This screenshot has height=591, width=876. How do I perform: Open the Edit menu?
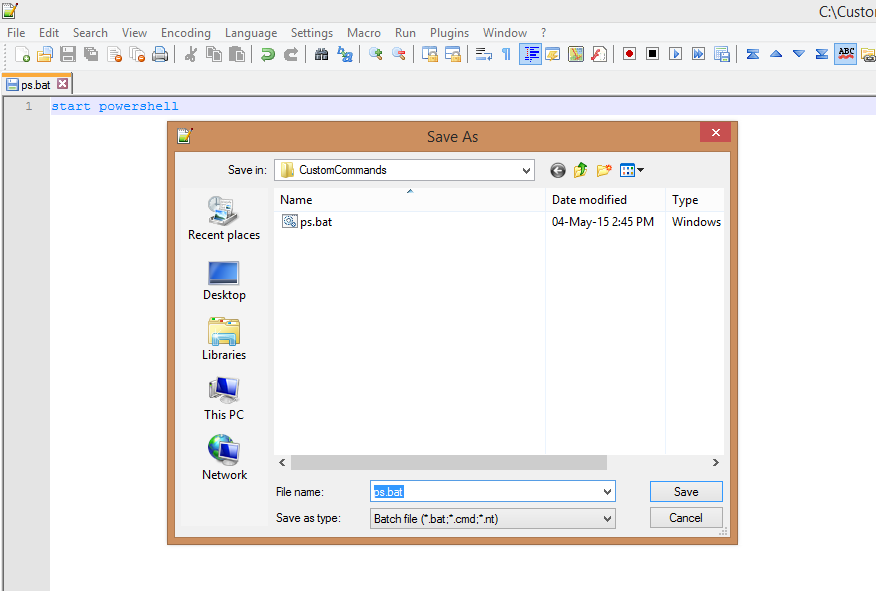click(x=49, y=33)
